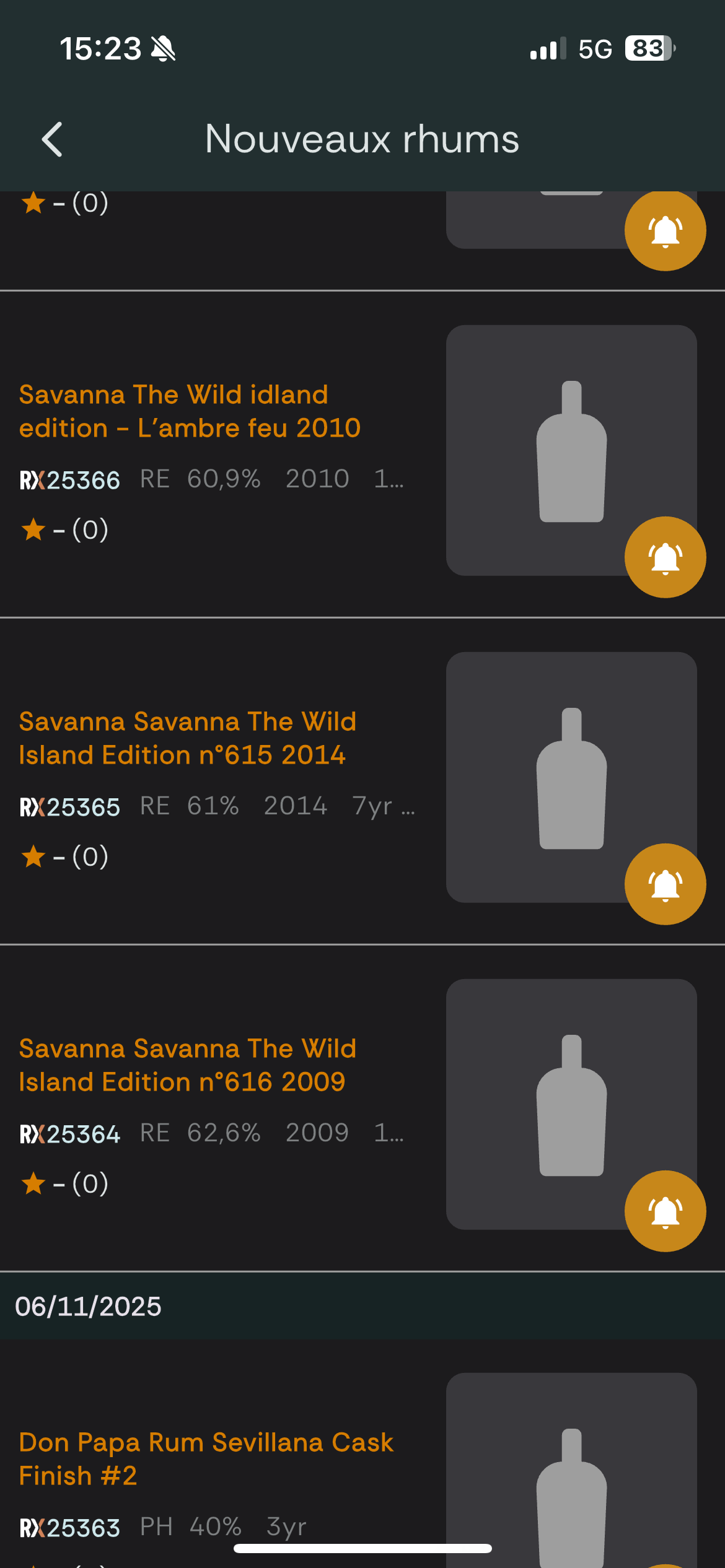Tap the 06/11/2025 date section header

click(88, 1307)
